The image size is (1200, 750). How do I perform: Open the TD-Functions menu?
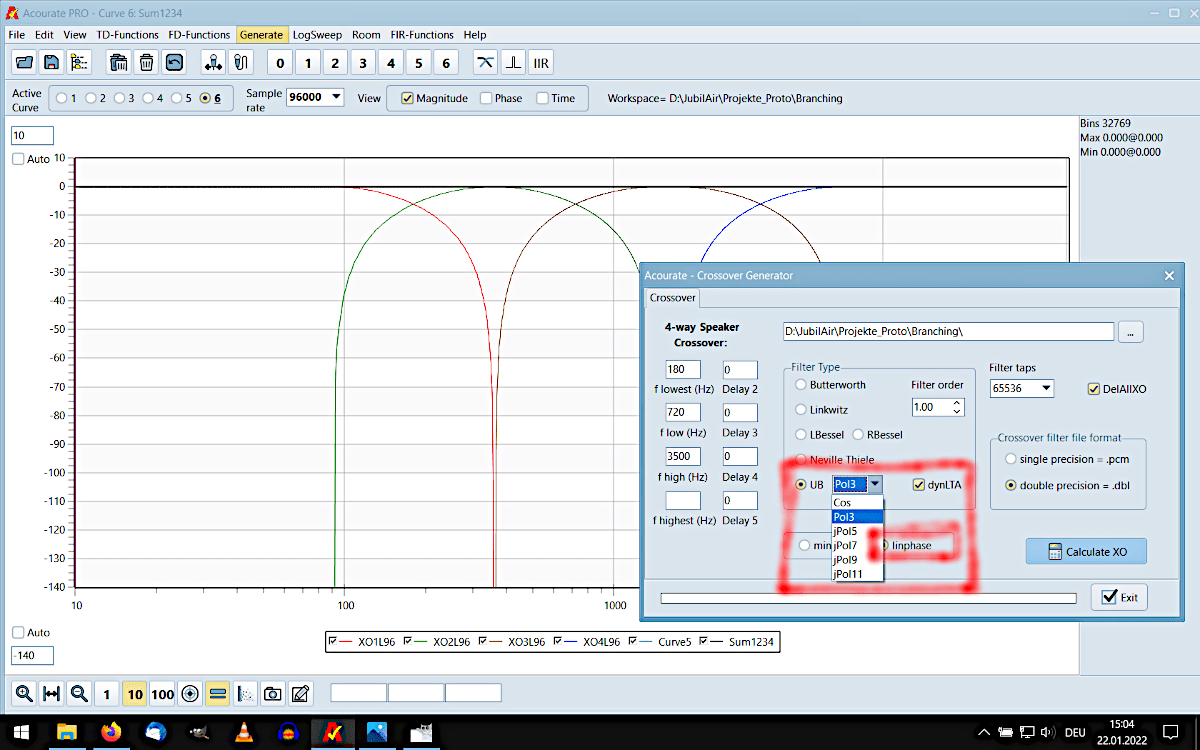(127, 35)
